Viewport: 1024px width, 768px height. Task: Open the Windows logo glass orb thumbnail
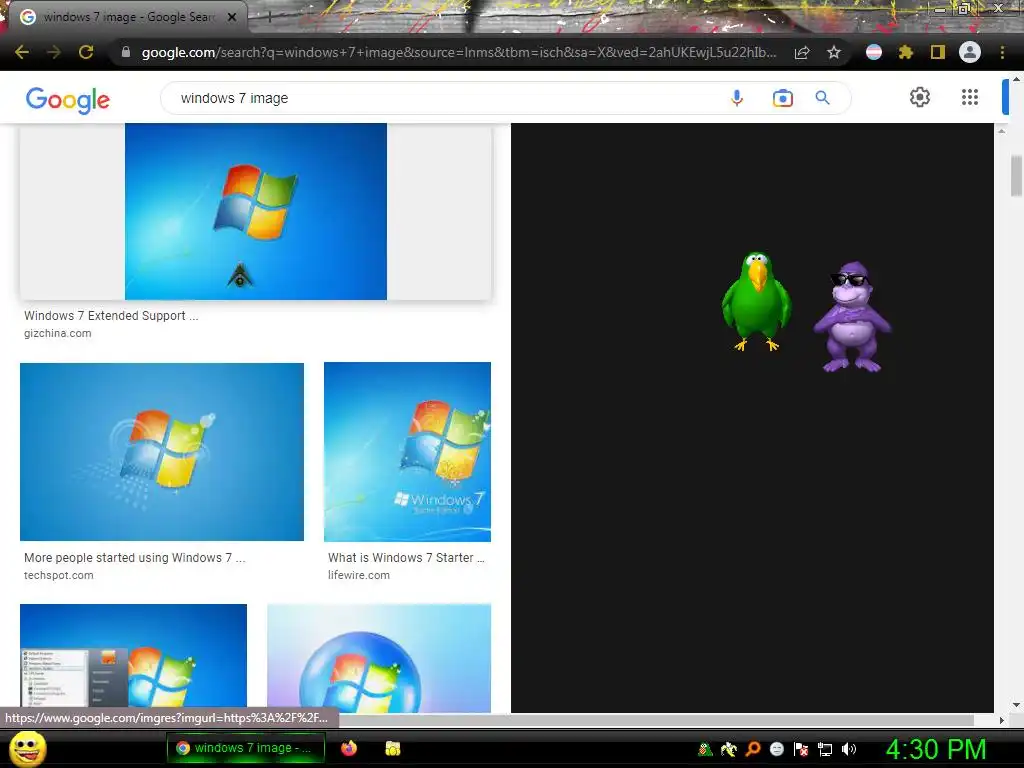point(379,658)
